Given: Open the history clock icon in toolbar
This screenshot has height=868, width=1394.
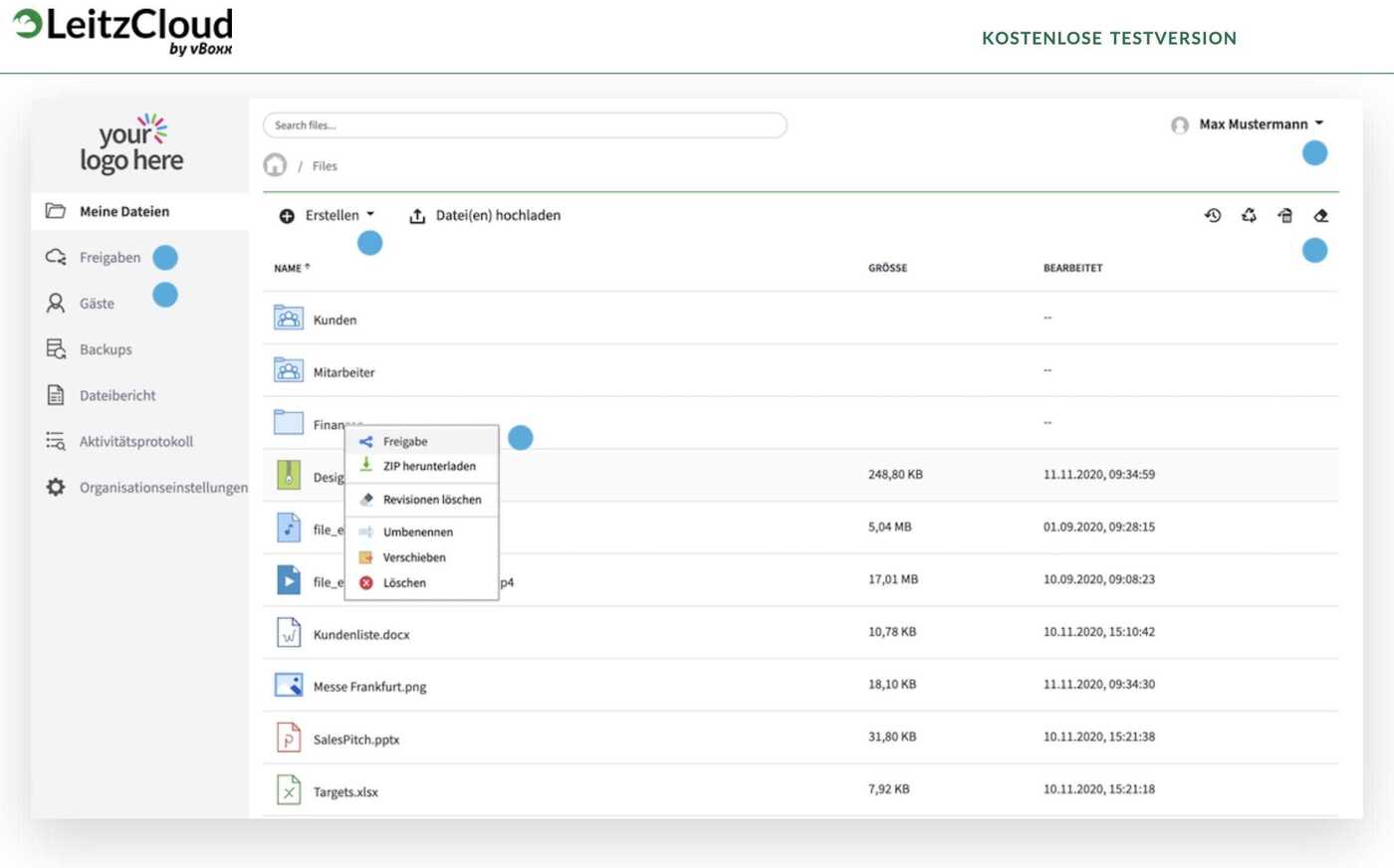Looking at the screenshot, I should 1212,215.
